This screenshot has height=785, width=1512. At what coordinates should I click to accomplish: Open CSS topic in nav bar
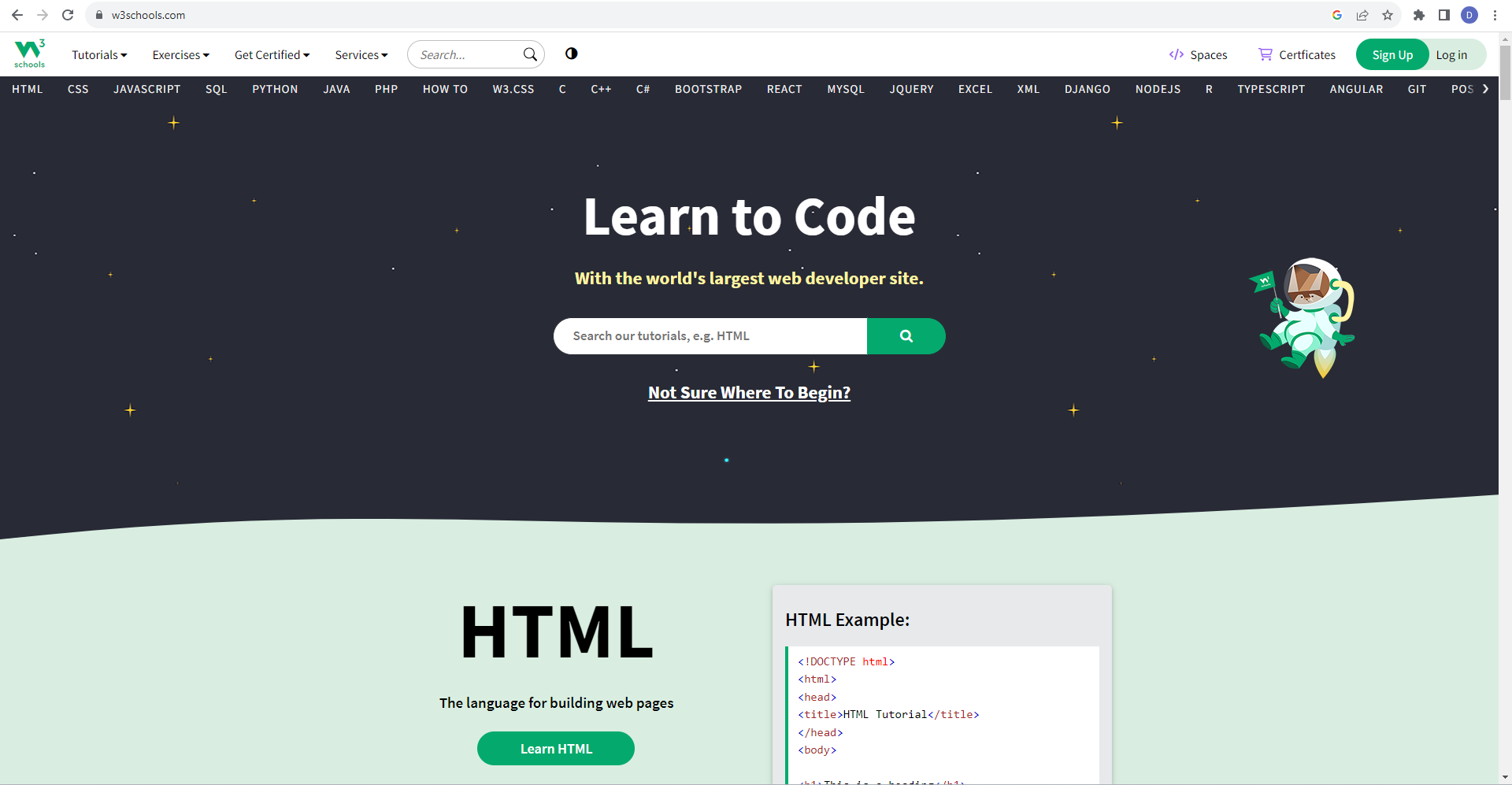click(x=78, y=89)
